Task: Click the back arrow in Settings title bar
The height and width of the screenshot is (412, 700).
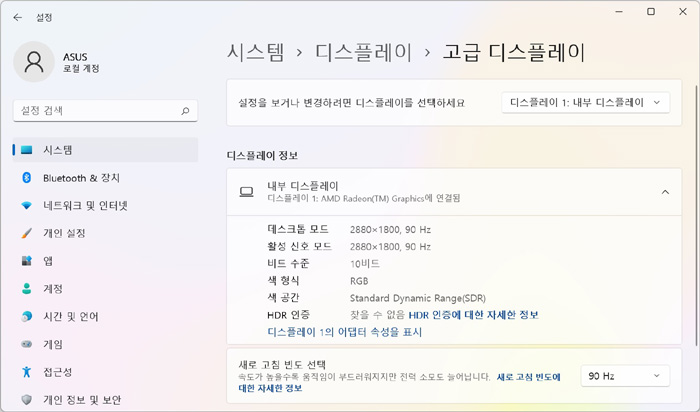Action: pos(17,16)
